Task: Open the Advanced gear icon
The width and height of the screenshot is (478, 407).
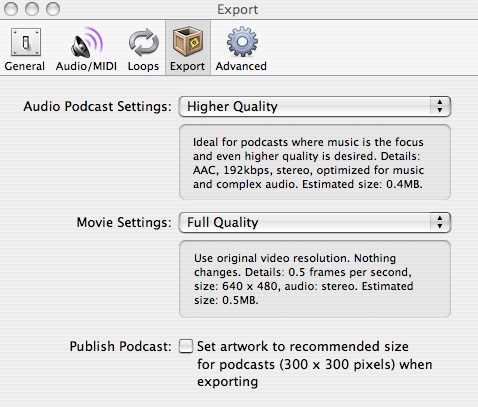Action: (242, 42)
